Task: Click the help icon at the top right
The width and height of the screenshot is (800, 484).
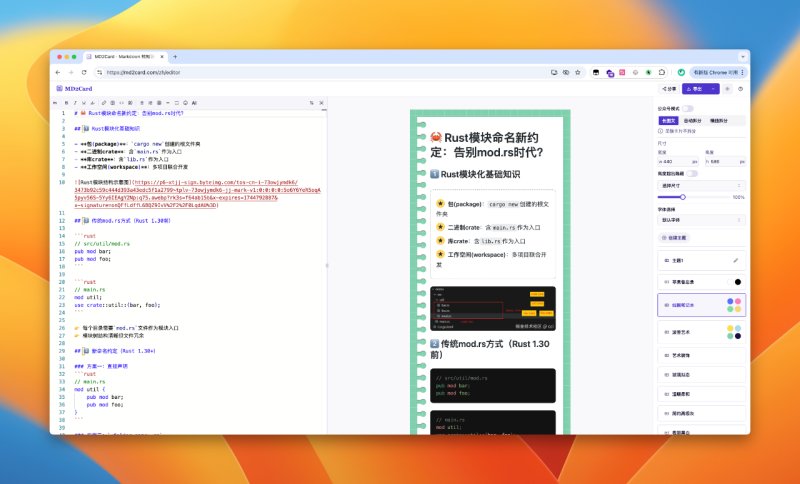Action: point(740,89)
